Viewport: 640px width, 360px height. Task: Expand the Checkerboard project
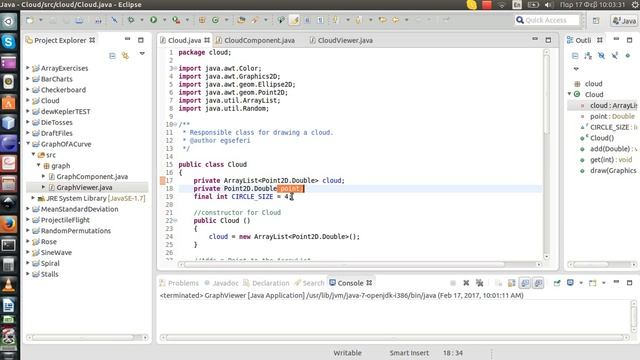28,89
